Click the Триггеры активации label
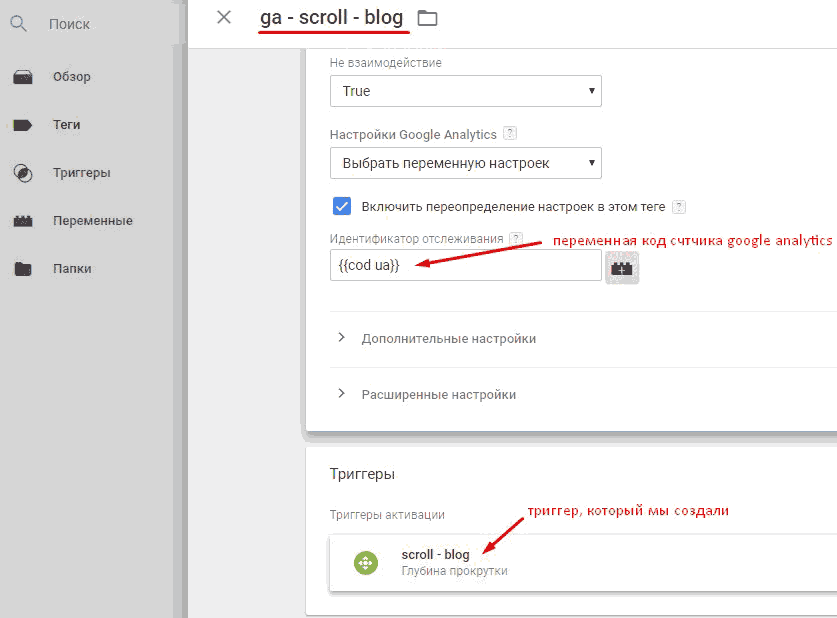This screenshot has height=618, width=837. 387,515
